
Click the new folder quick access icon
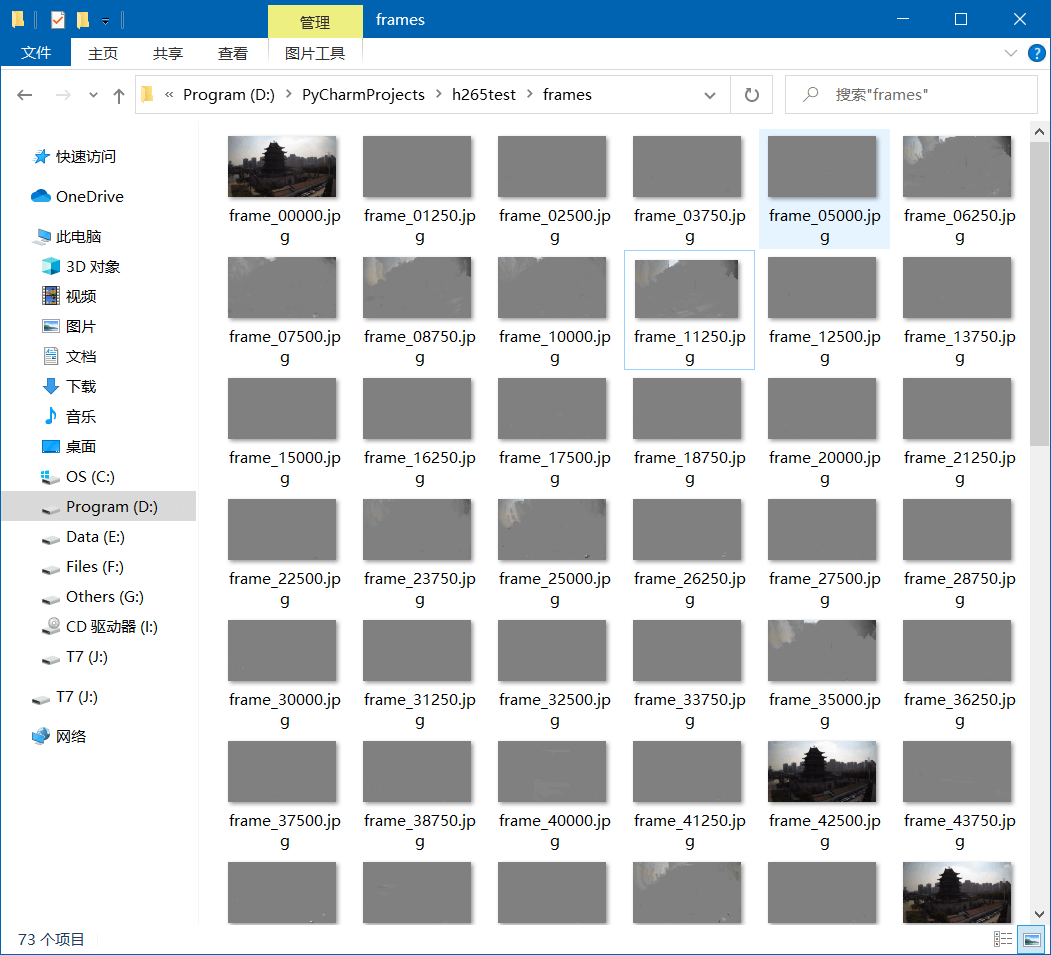(83, 20)
